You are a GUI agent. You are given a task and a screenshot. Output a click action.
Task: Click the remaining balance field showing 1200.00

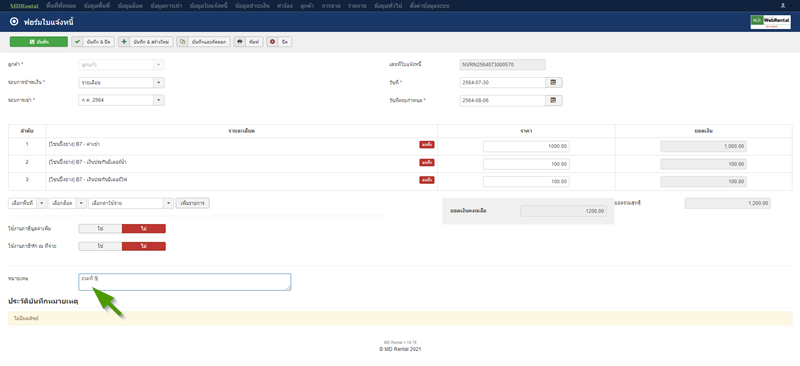[564, 211]
